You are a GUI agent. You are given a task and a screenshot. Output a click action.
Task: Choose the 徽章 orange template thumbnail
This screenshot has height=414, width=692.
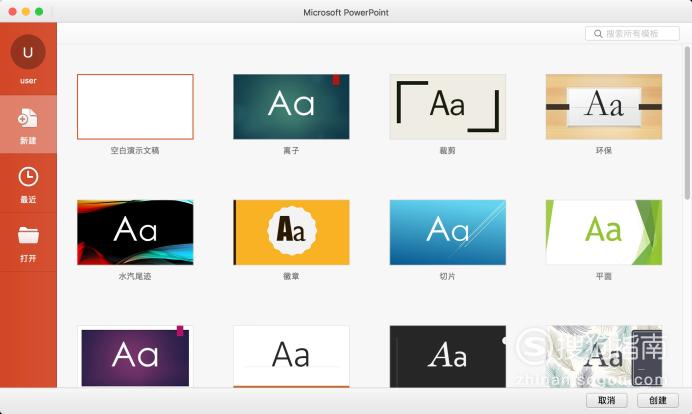click(x=291, y=233)
